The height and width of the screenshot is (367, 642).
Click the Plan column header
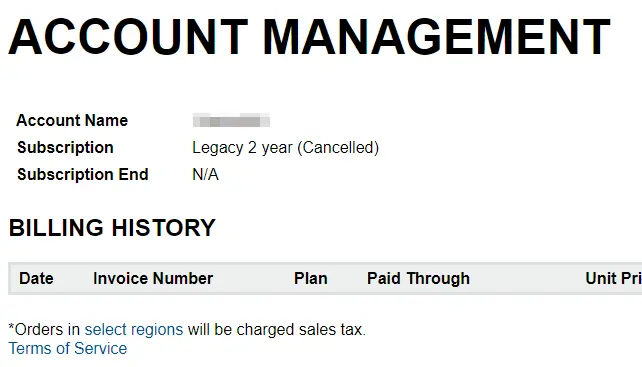pos(310,279)
